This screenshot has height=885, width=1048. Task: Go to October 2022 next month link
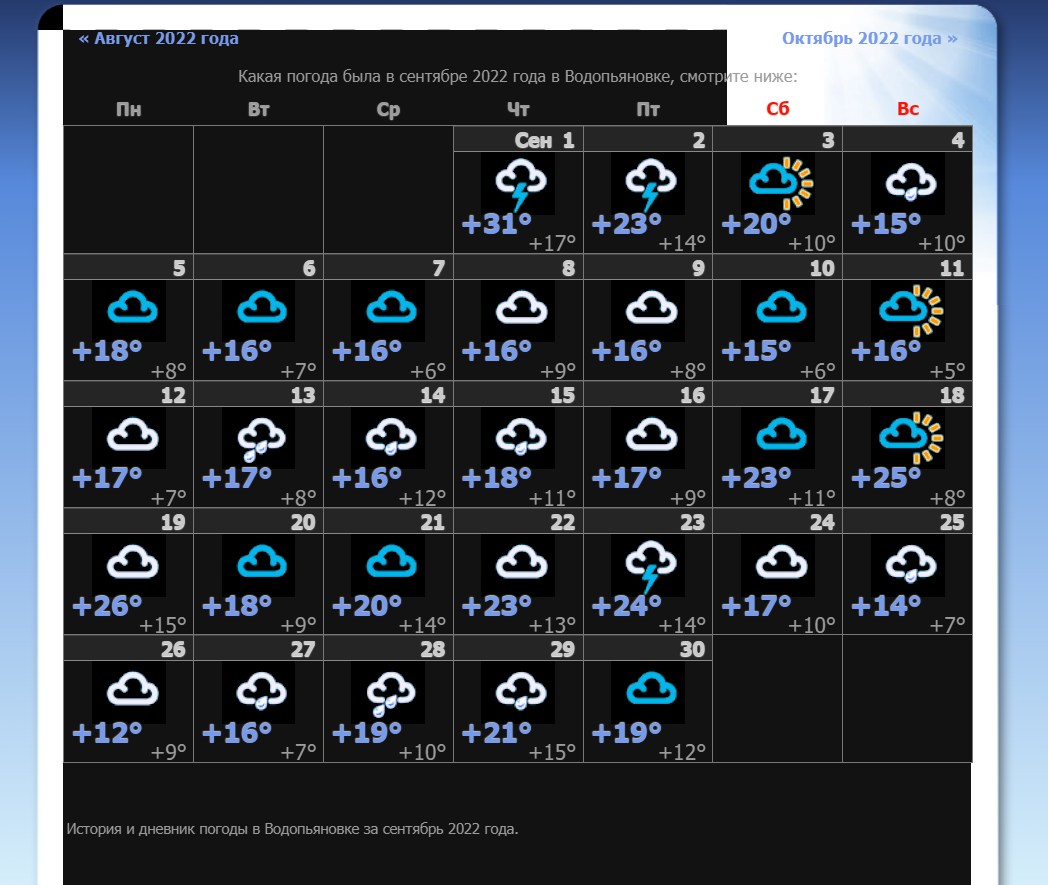[869, 39]
